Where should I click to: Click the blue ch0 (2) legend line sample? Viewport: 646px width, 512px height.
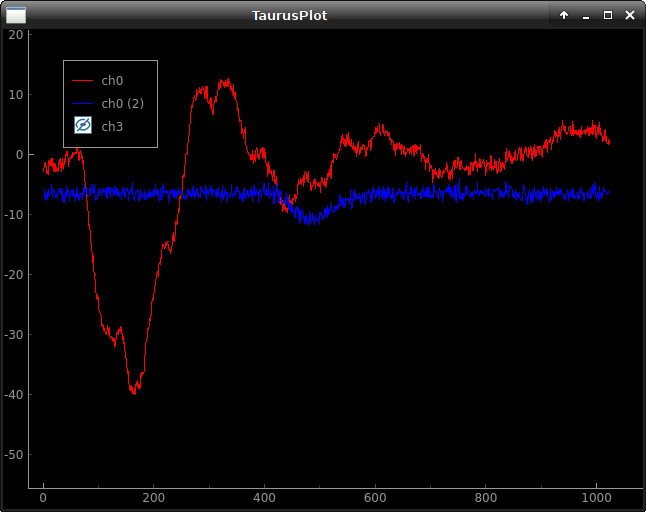tap(83, 103)
